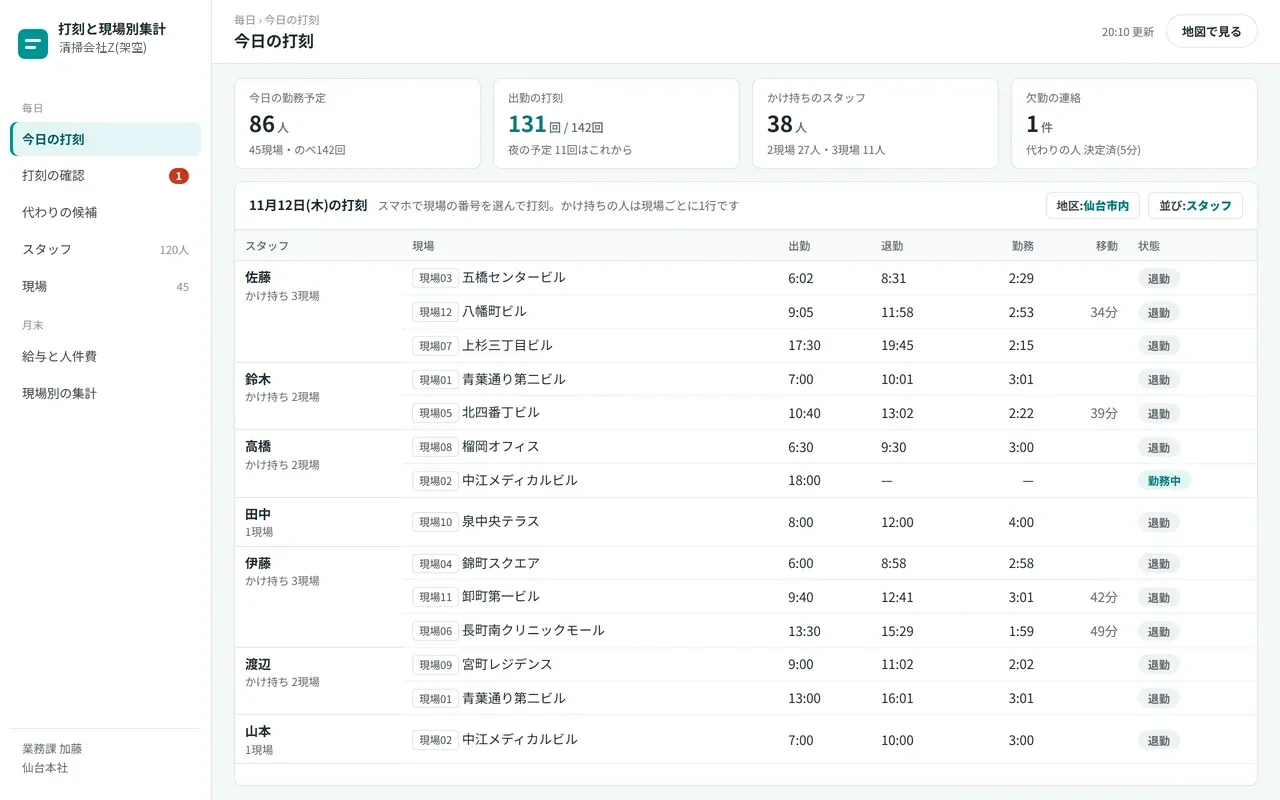1280x800 pixels.
Task: Open 現場別の集計 page
Action: 105,393
